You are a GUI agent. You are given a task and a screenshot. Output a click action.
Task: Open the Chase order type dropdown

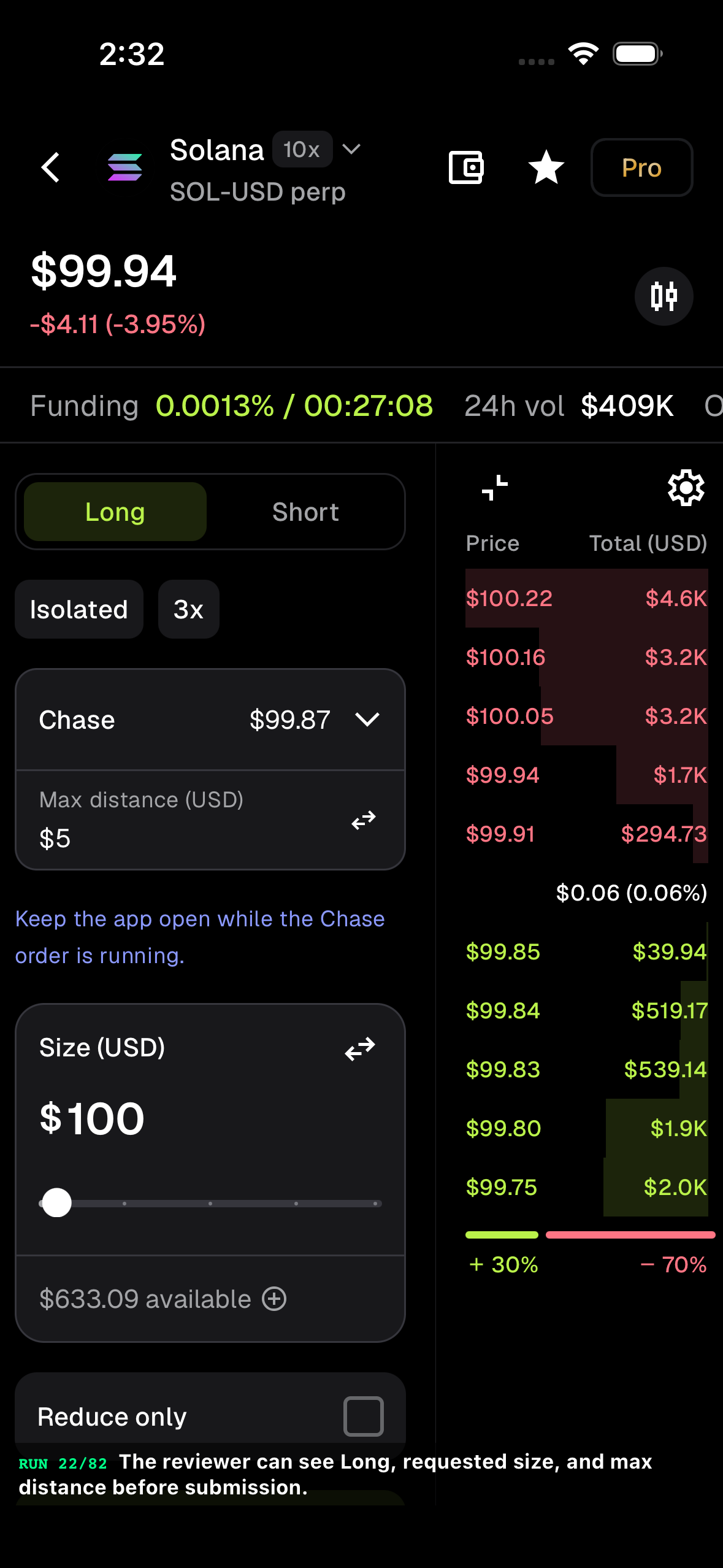pyautogui.click(x=210, y=720)
